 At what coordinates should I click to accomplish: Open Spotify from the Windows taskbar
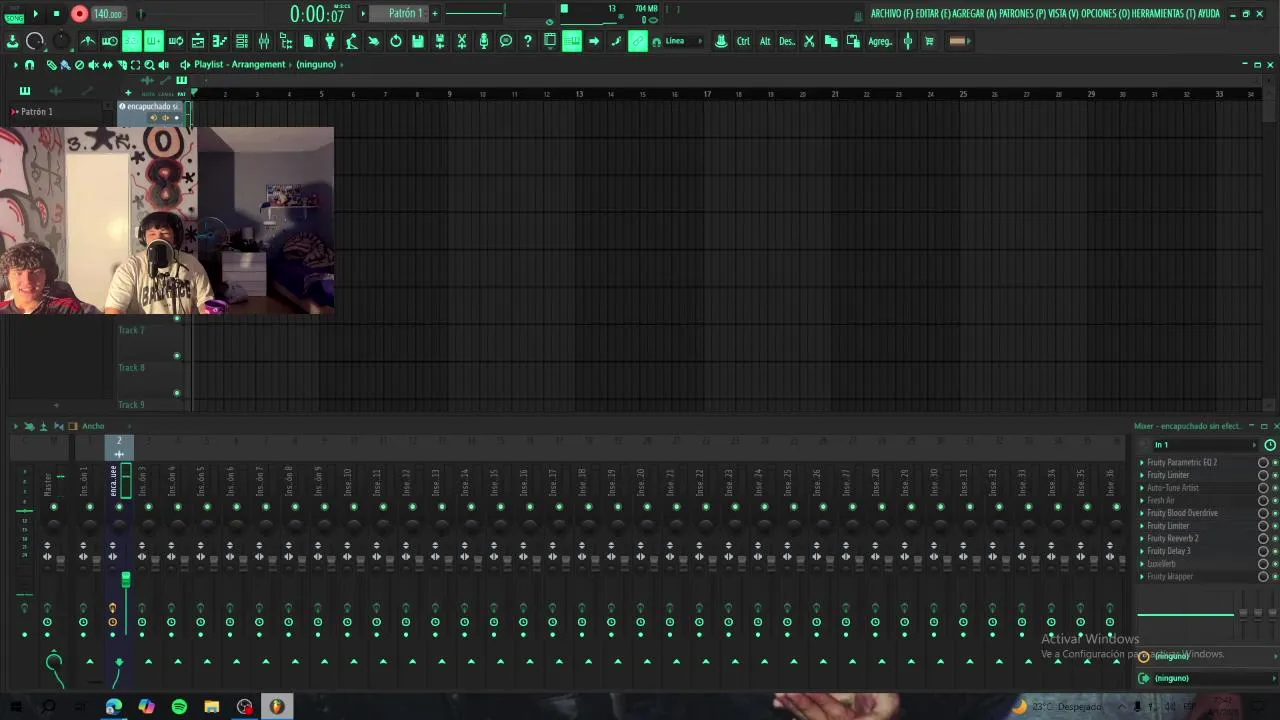[179, 707]
